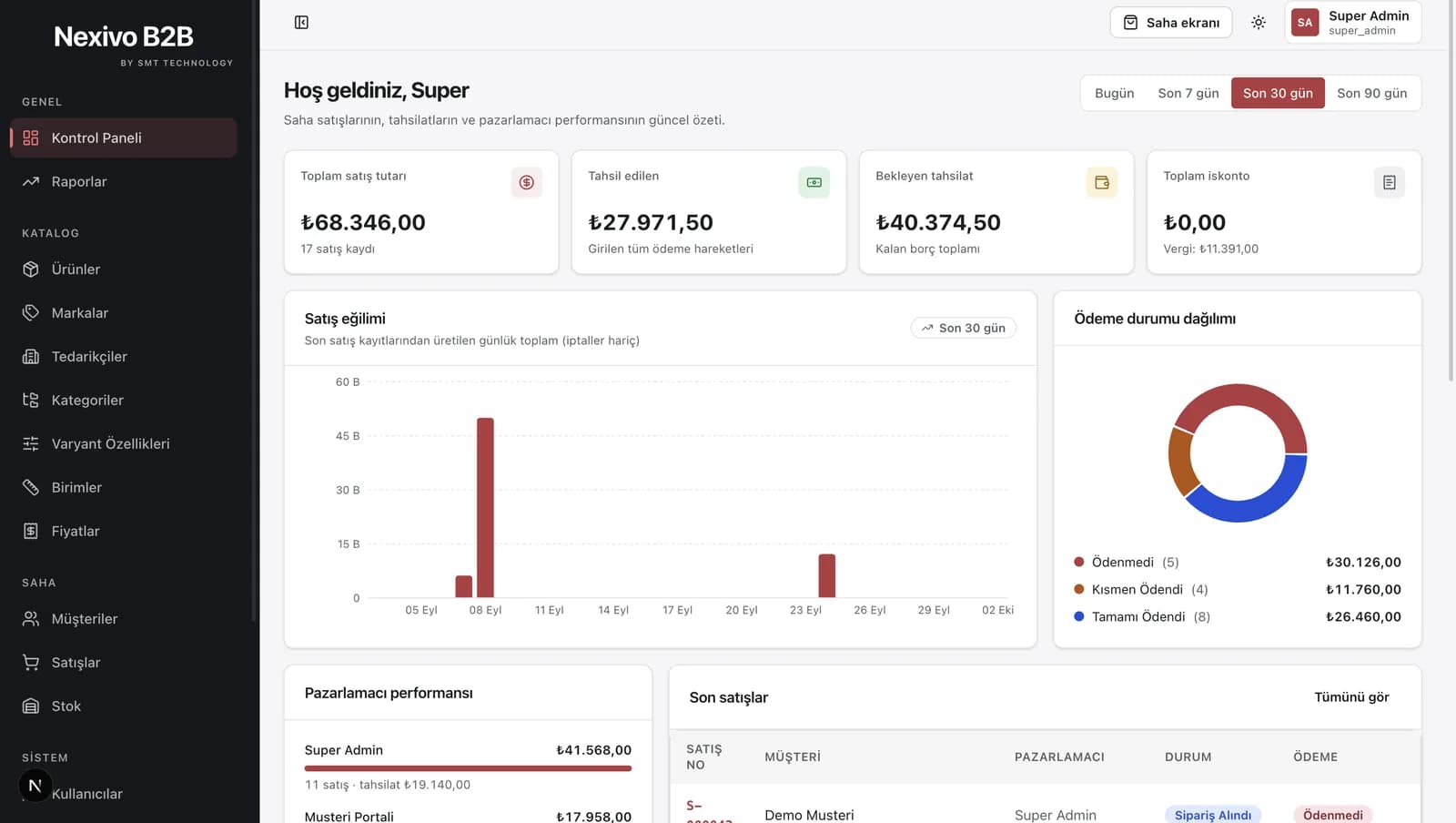Viewport: 1456px width, 823px height.
Task: Select the Son 30 gün range
Action: click(1278, 93)
